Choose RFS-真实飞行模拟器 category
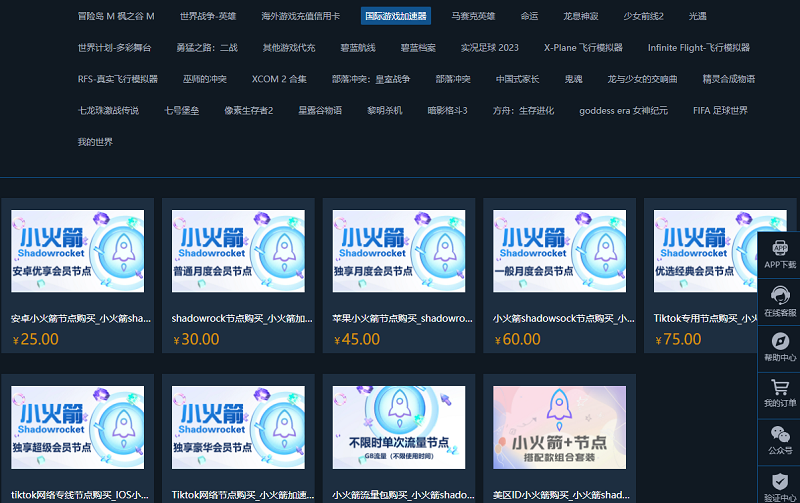The width and height of the screenshot is (800, 503). [x=118, y=79]
